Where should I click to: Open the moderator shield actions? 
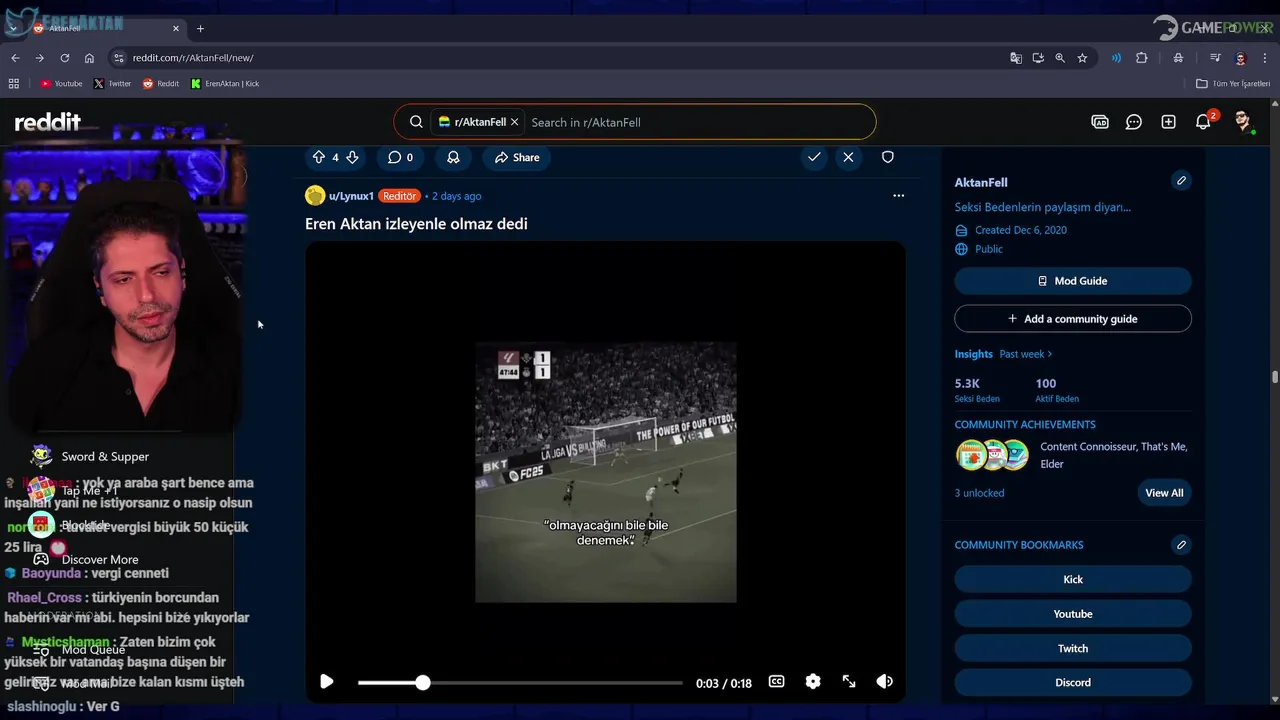887,157
